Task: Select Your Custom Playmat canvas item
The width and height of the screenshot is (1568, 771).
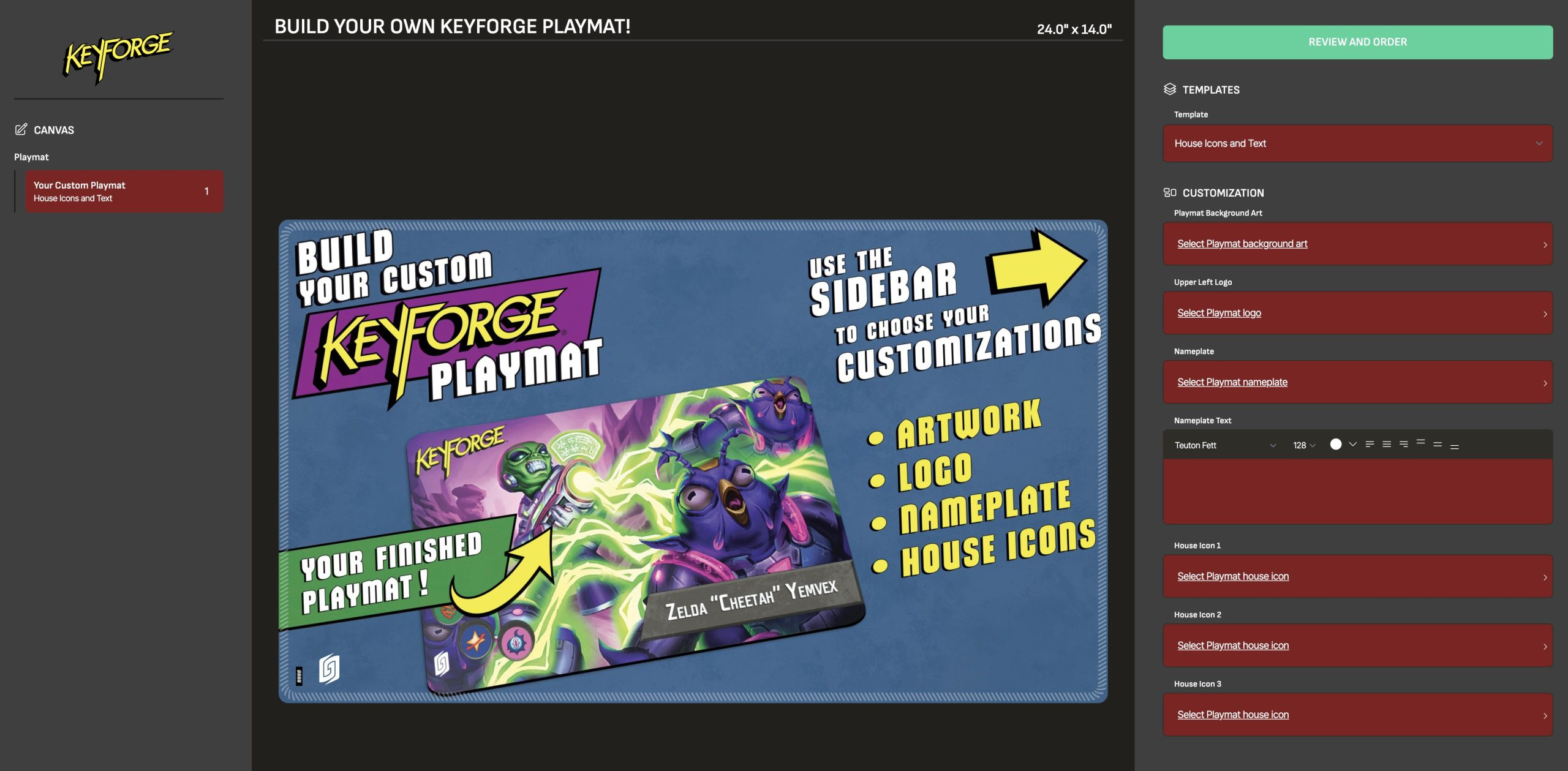Action: [124, 192]
